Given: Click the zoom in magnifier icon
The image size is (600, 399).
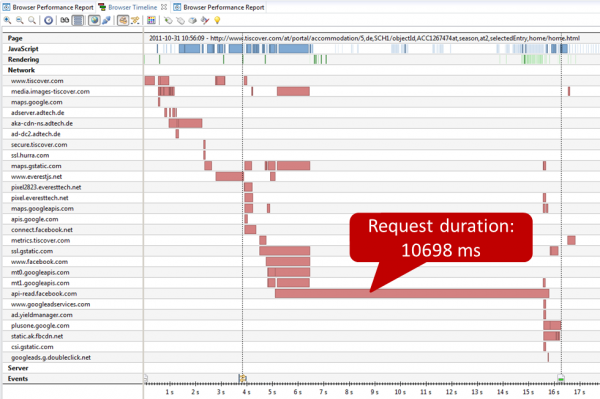Looking at the screenshot, I should [7, 20].
